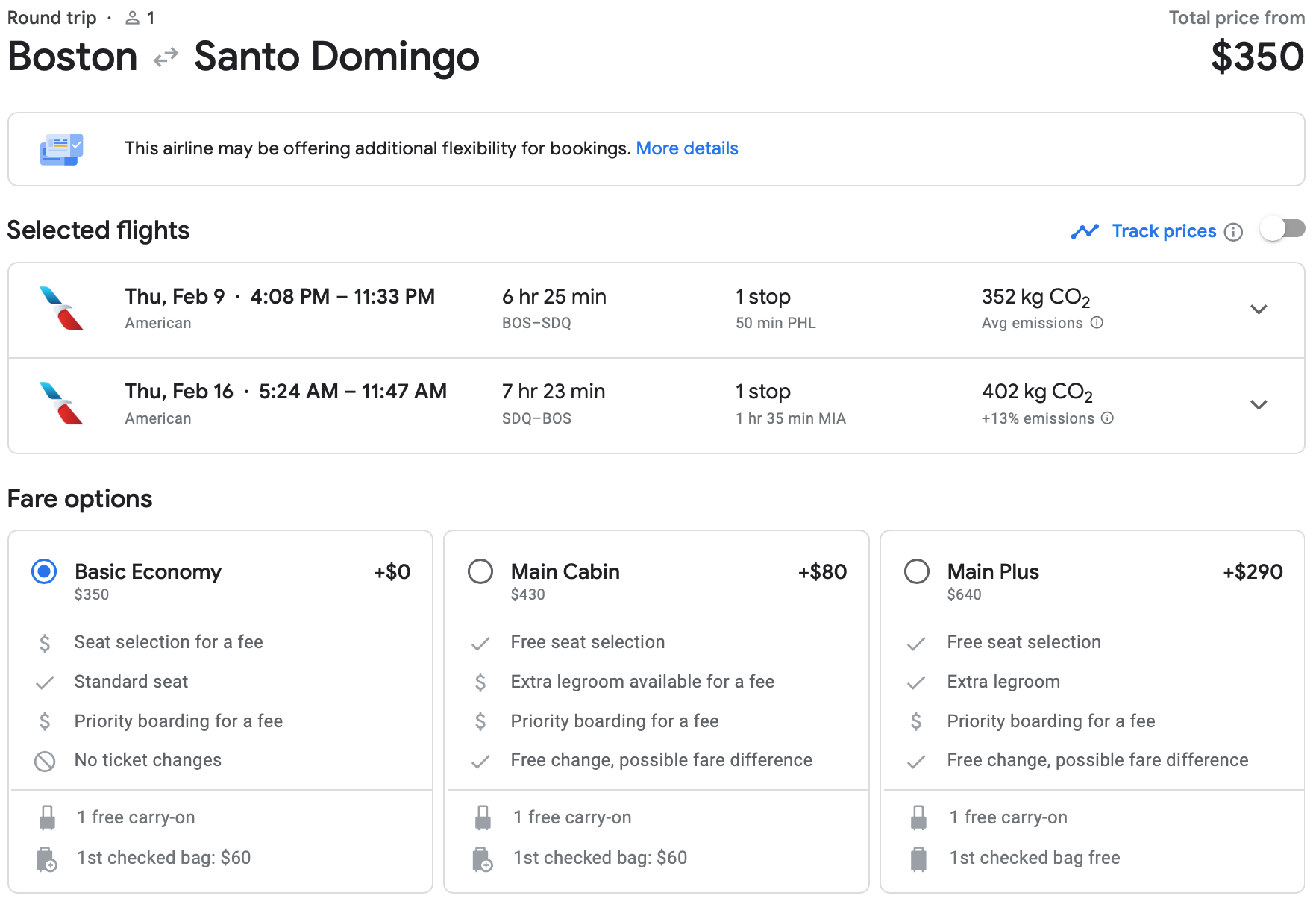
Task: Click the Track prices info icon
Action: coord(1234,232)
